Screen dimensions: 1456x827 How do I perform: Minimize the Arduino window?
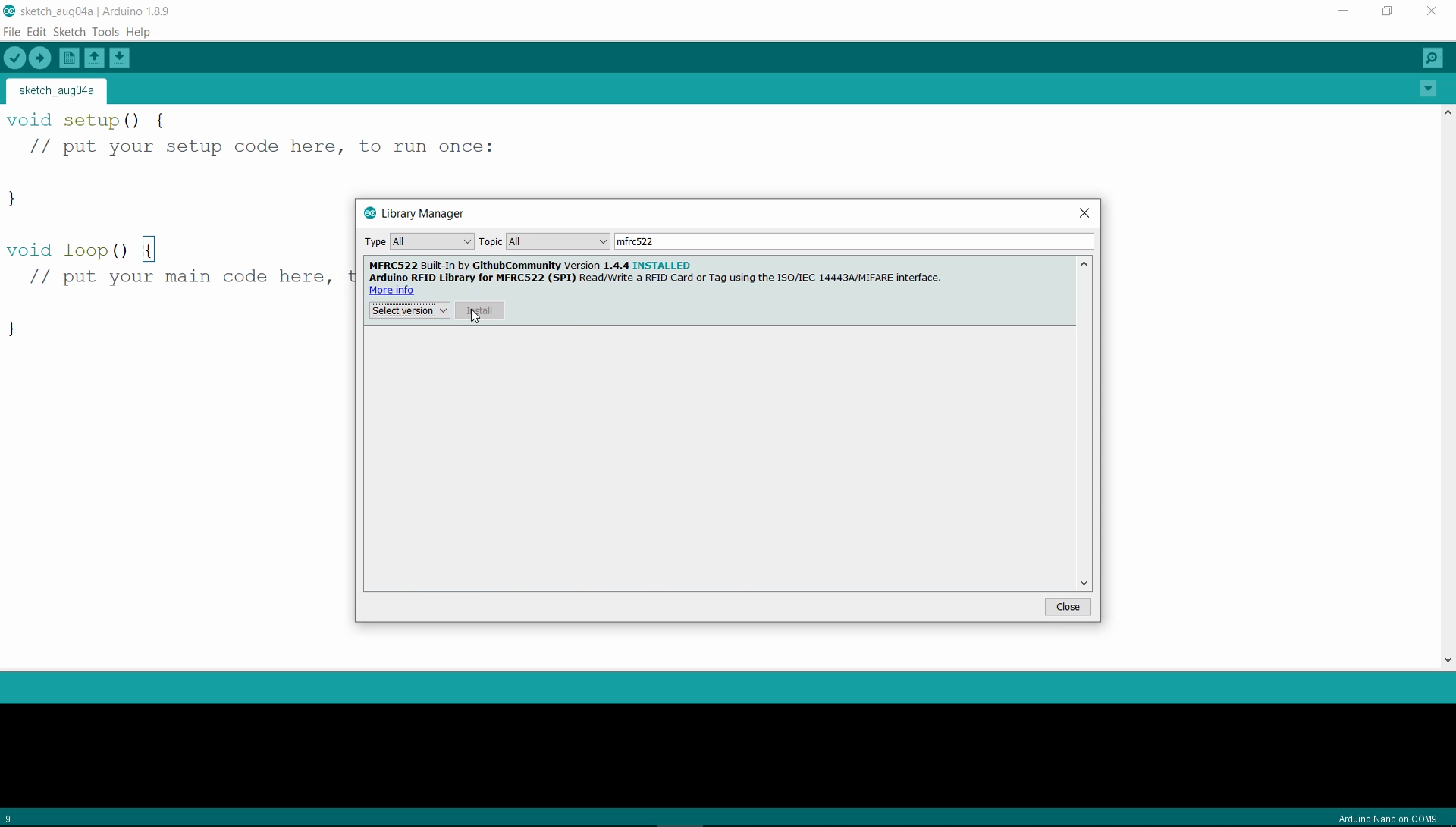click(1343, 11)
